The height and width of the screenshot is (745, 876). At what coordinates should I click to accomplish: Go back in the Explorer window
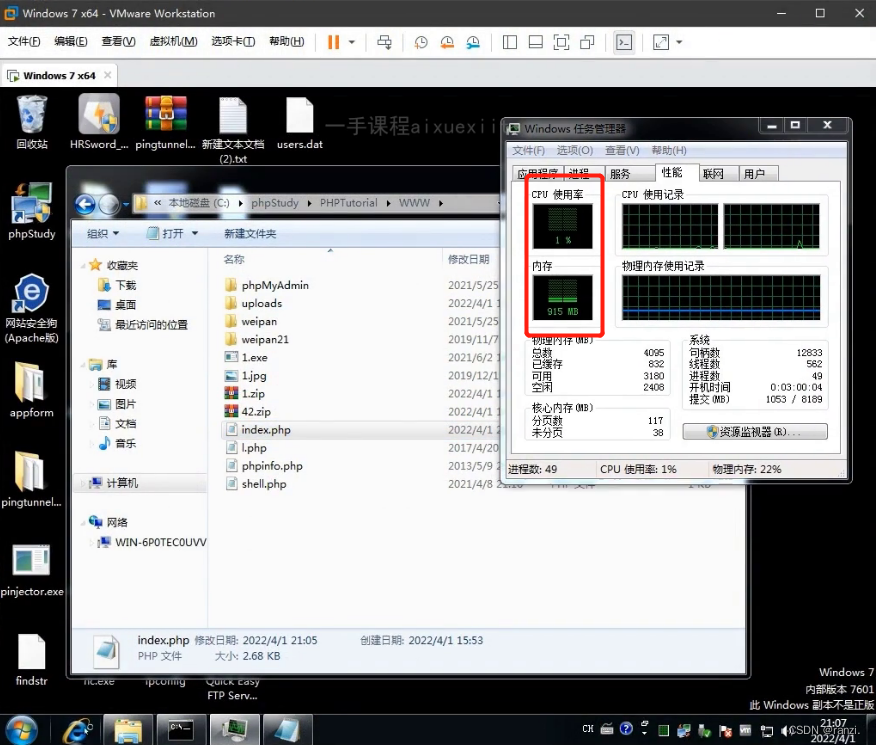(85, 204)
